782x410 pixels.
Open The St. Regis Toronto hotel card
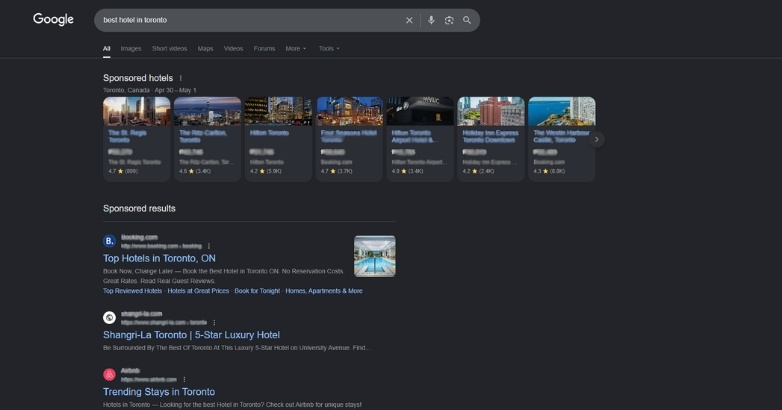[137, 139]
